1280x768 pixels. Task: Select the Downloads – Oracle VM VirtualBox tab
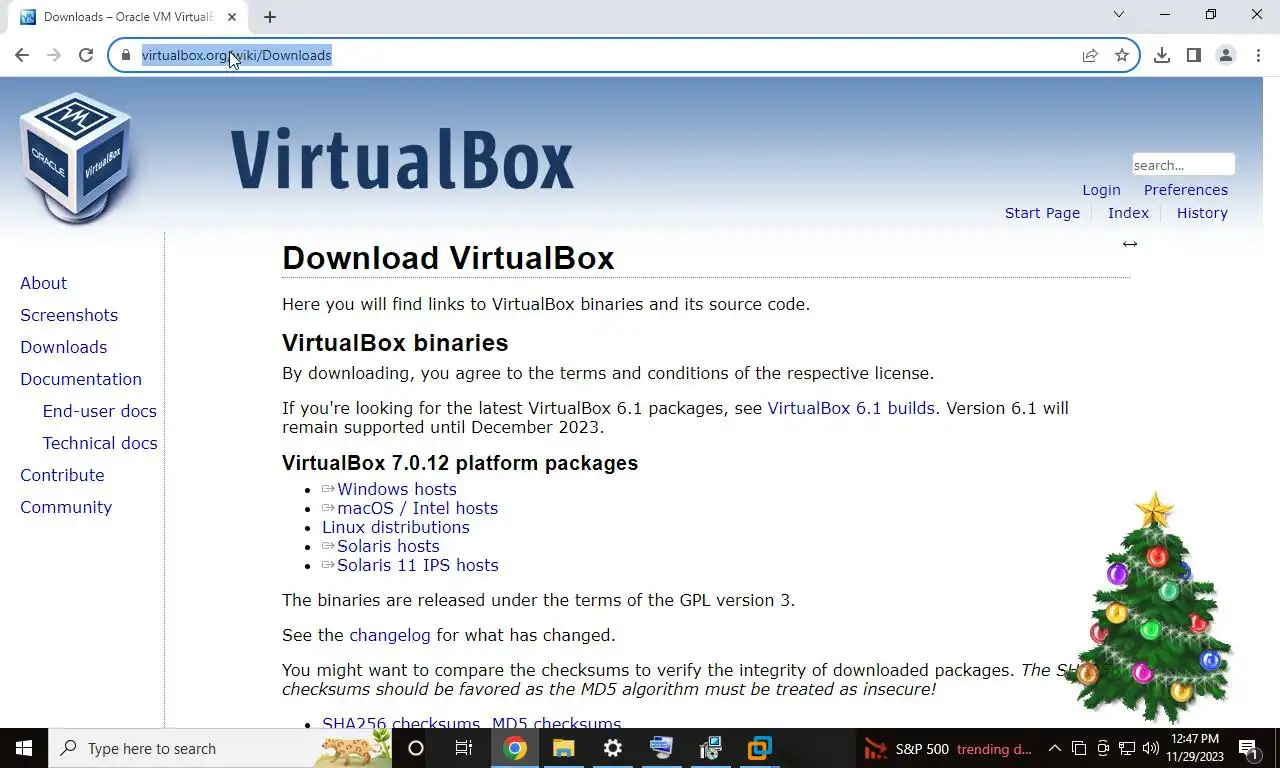click(126, 17)
